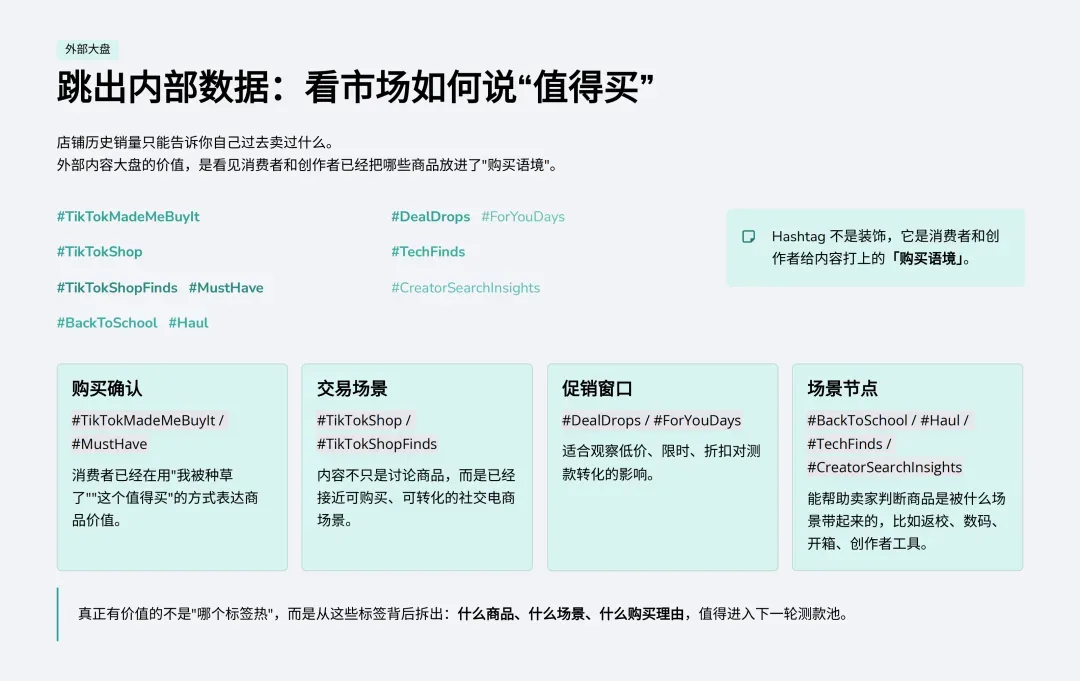Click the #BackToSchool / #Haul tags in the 场景节点 card
Viewport: 1080px width, 681px height.
889,443
